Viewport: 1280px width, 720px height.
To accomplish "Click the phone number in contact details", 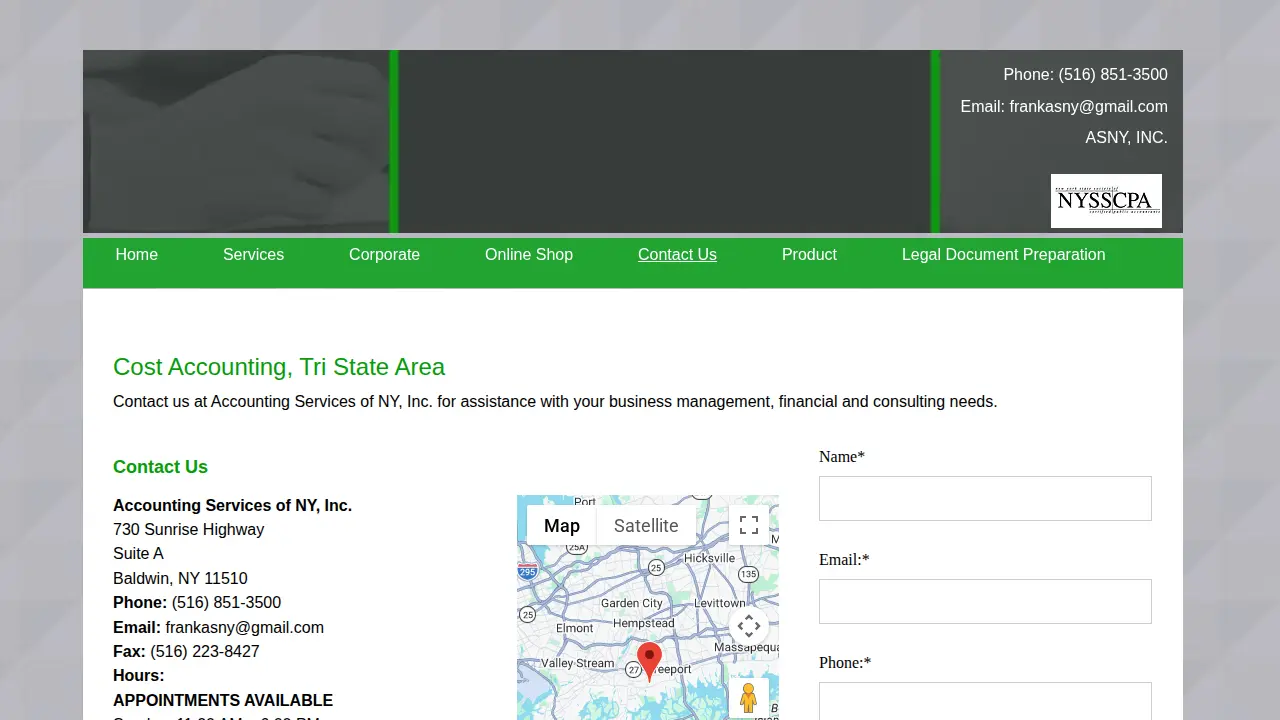I will (x=226, y=603).
